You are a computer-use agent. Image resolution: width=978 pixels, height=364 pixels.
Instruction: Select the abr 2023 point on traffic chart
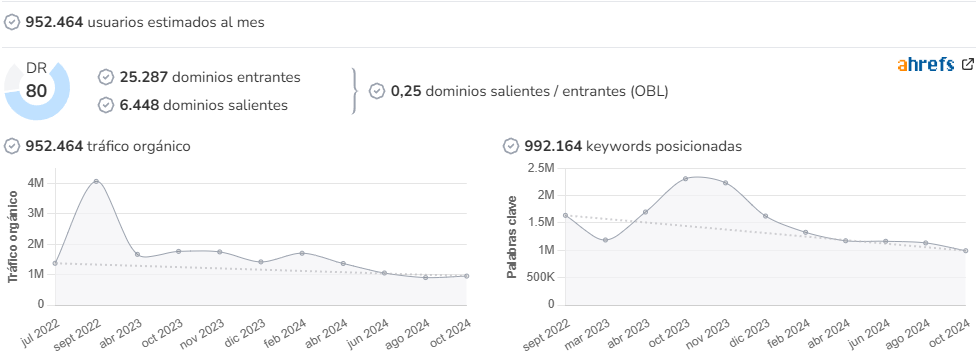pos(137,254)
